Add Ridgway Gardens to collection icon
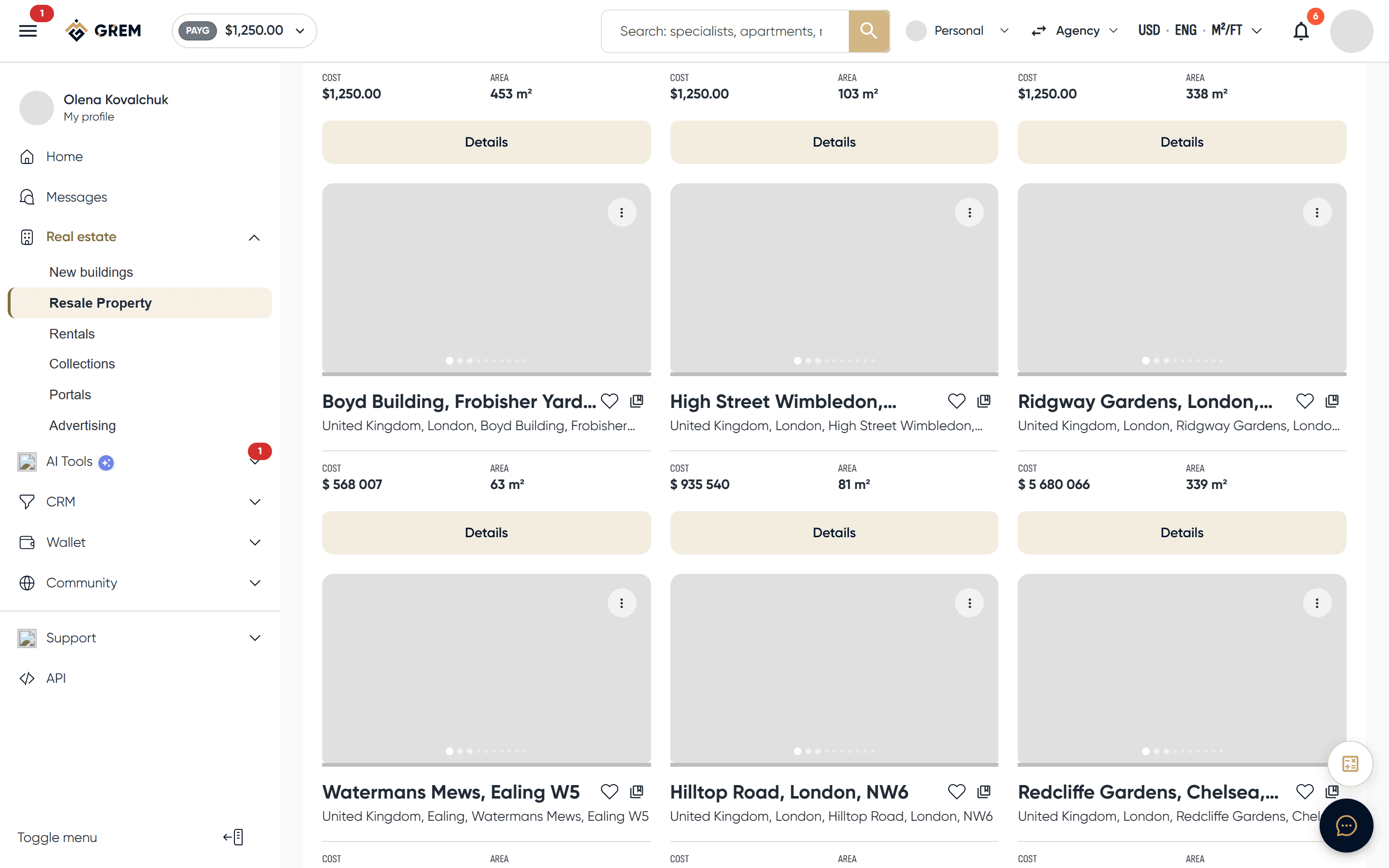1389x868 pixels. click(x=1332, y=401)
